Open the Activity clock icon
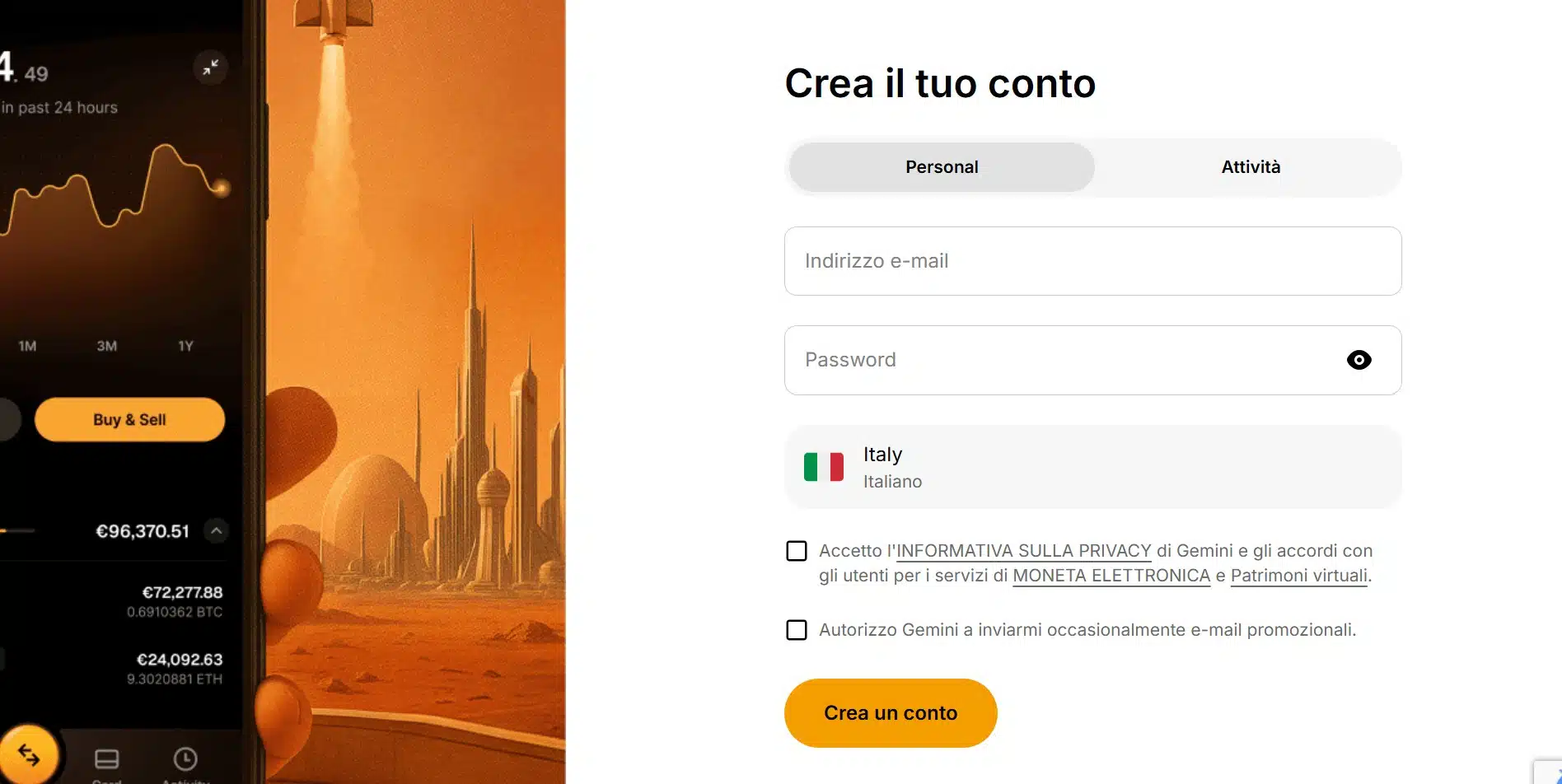The width and height of the screenshot is (1562, 784). click(185, 758)
